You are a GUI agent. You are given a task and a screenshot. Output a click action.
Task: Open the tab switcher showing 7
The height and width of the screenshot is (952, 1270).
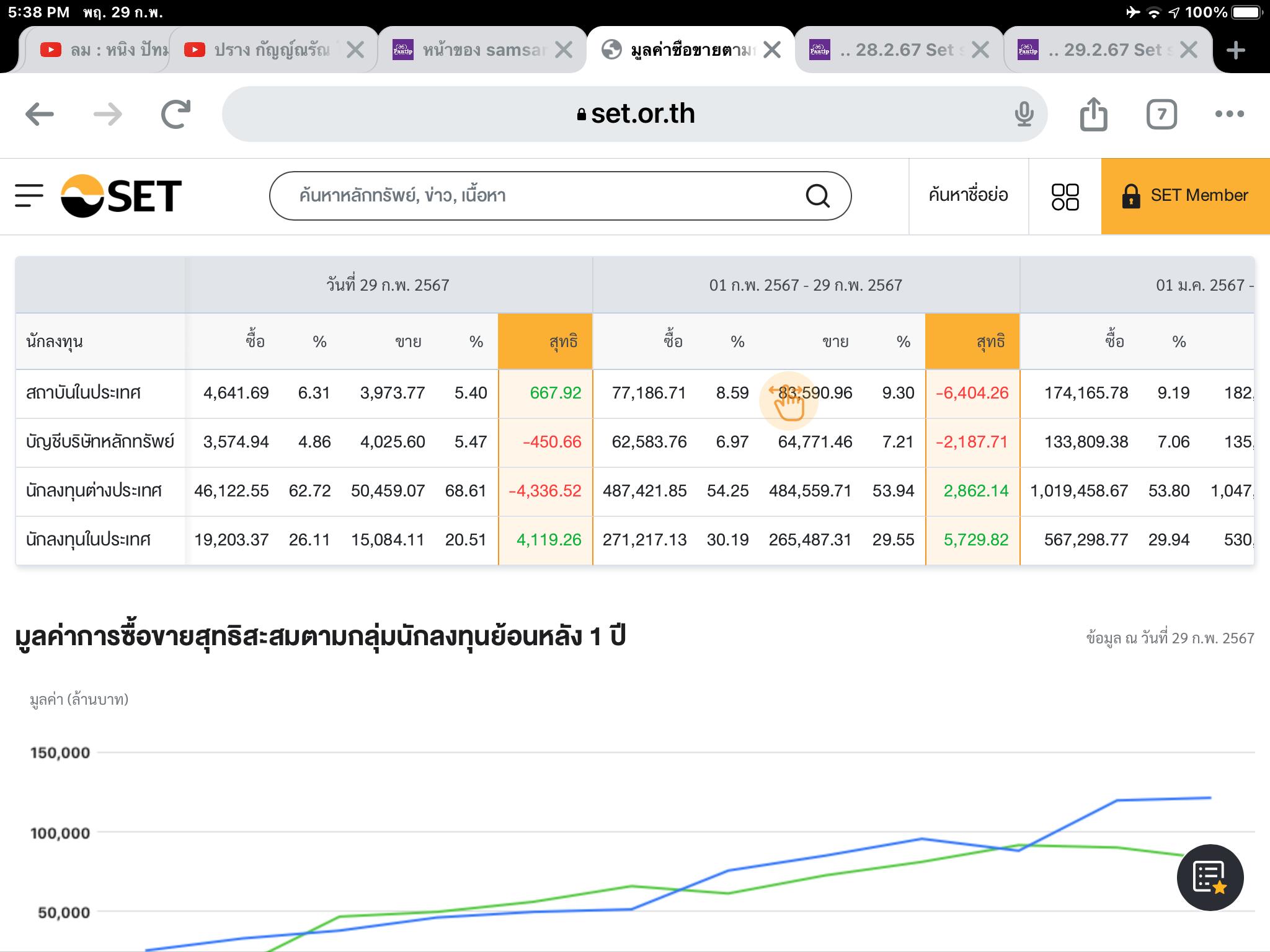tap(1161, 114)
